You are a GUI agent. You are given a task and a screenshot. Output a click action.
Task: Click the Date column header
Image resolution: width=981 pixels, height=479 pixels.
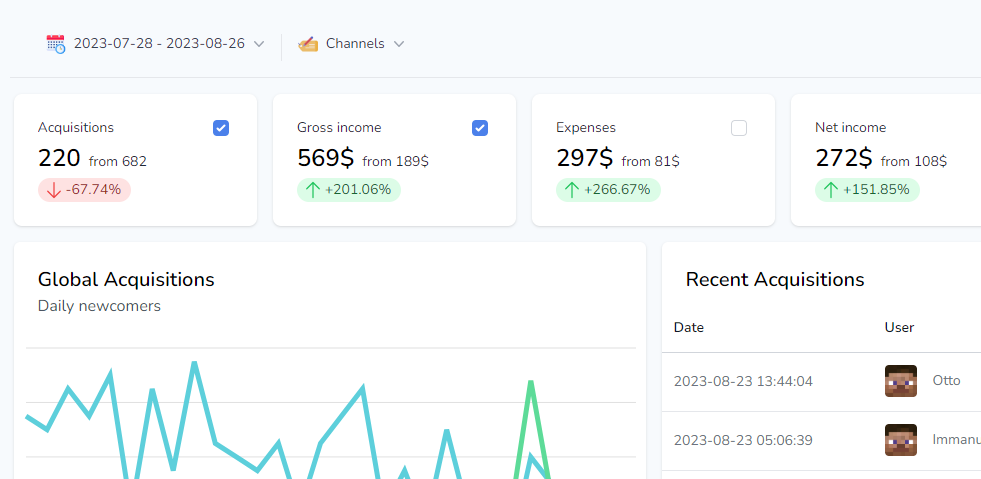689,327
